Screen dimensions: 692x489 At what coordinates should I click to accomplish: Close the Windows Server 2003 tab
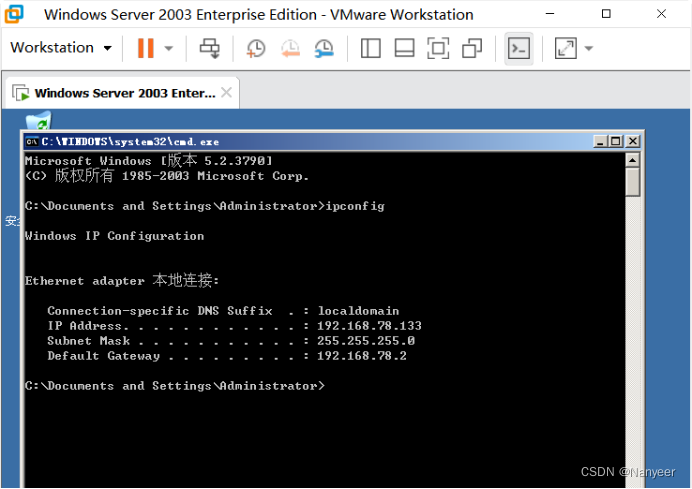(226, 93)
